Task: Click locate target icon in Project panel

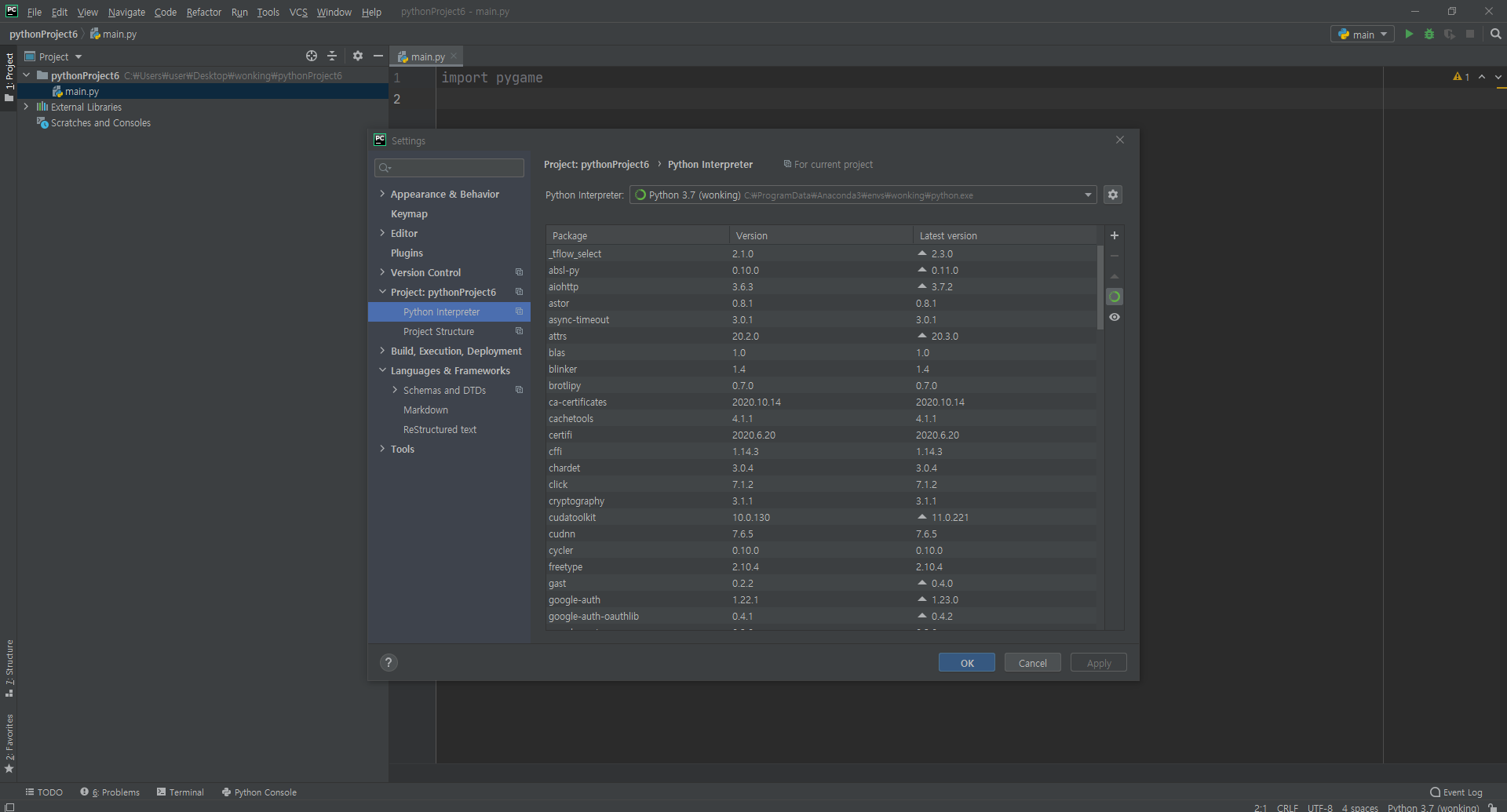Action: [x=312, y=56]
